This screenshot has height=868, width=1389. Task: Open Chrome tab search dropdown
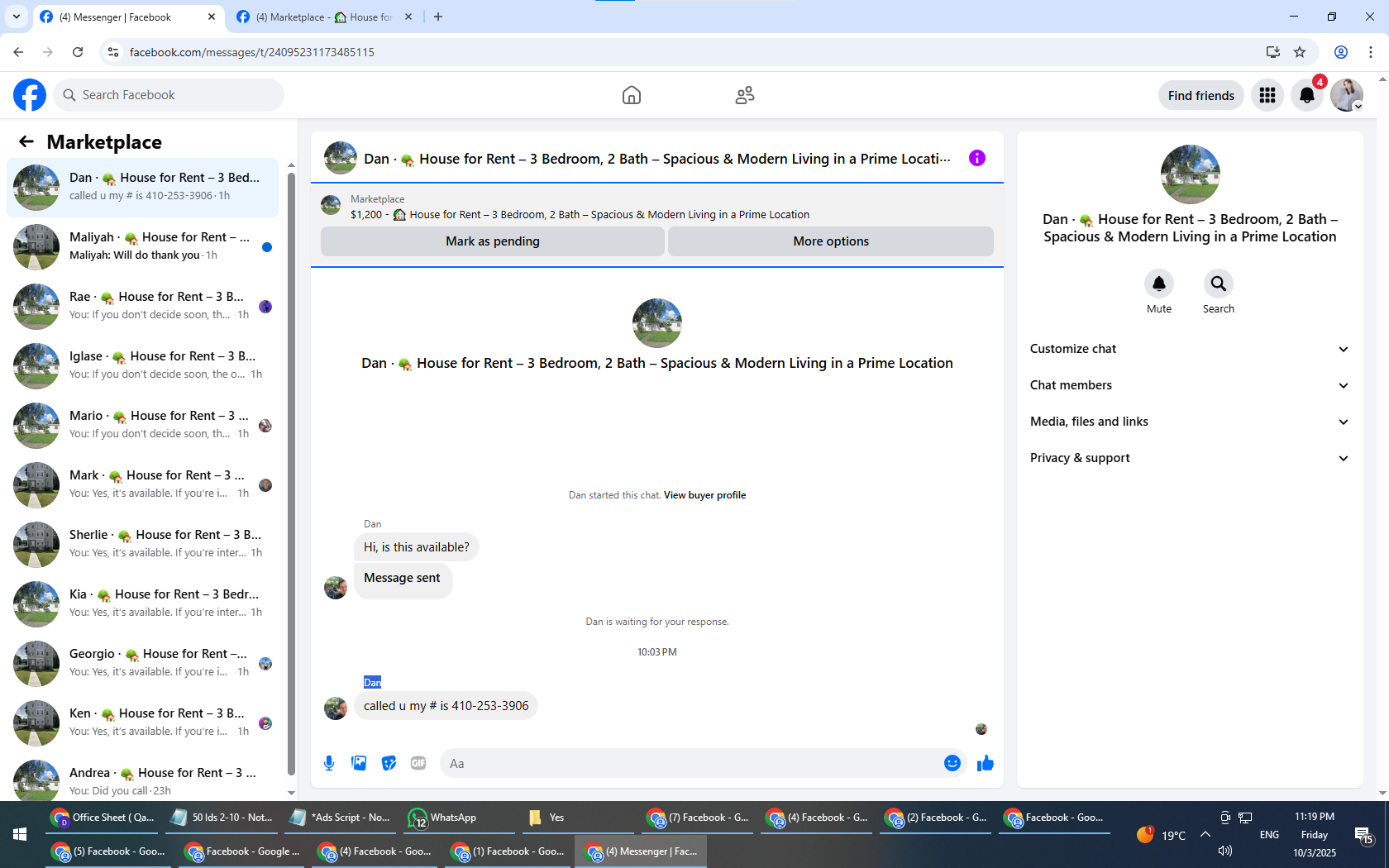[x=17, y=17]
